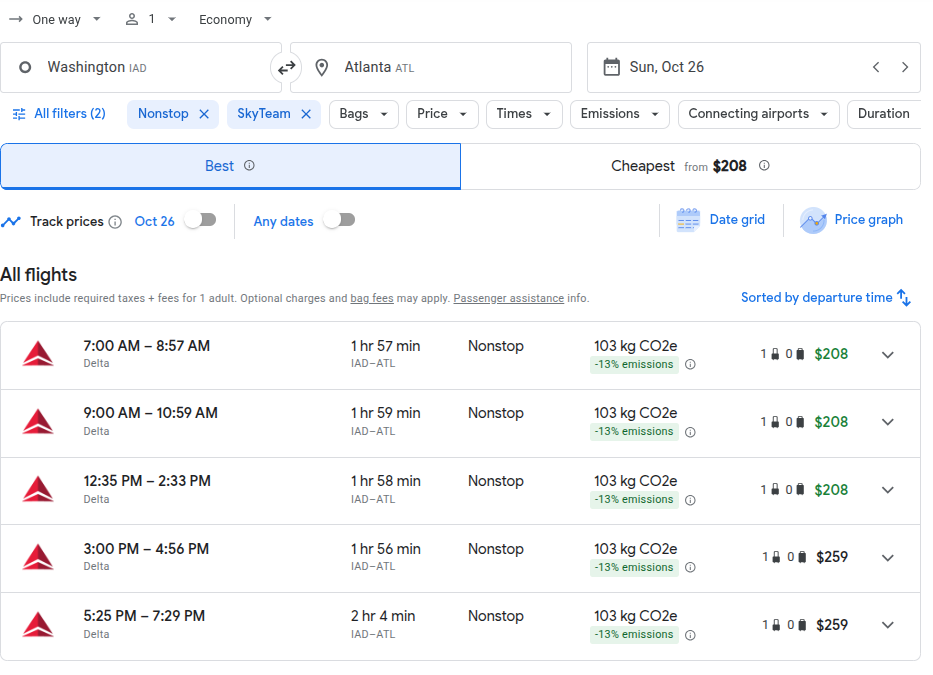This screenshot has height=675, width=933.
Task: Remove the SkyTeam filter chip
Action: tap(306, 114)
